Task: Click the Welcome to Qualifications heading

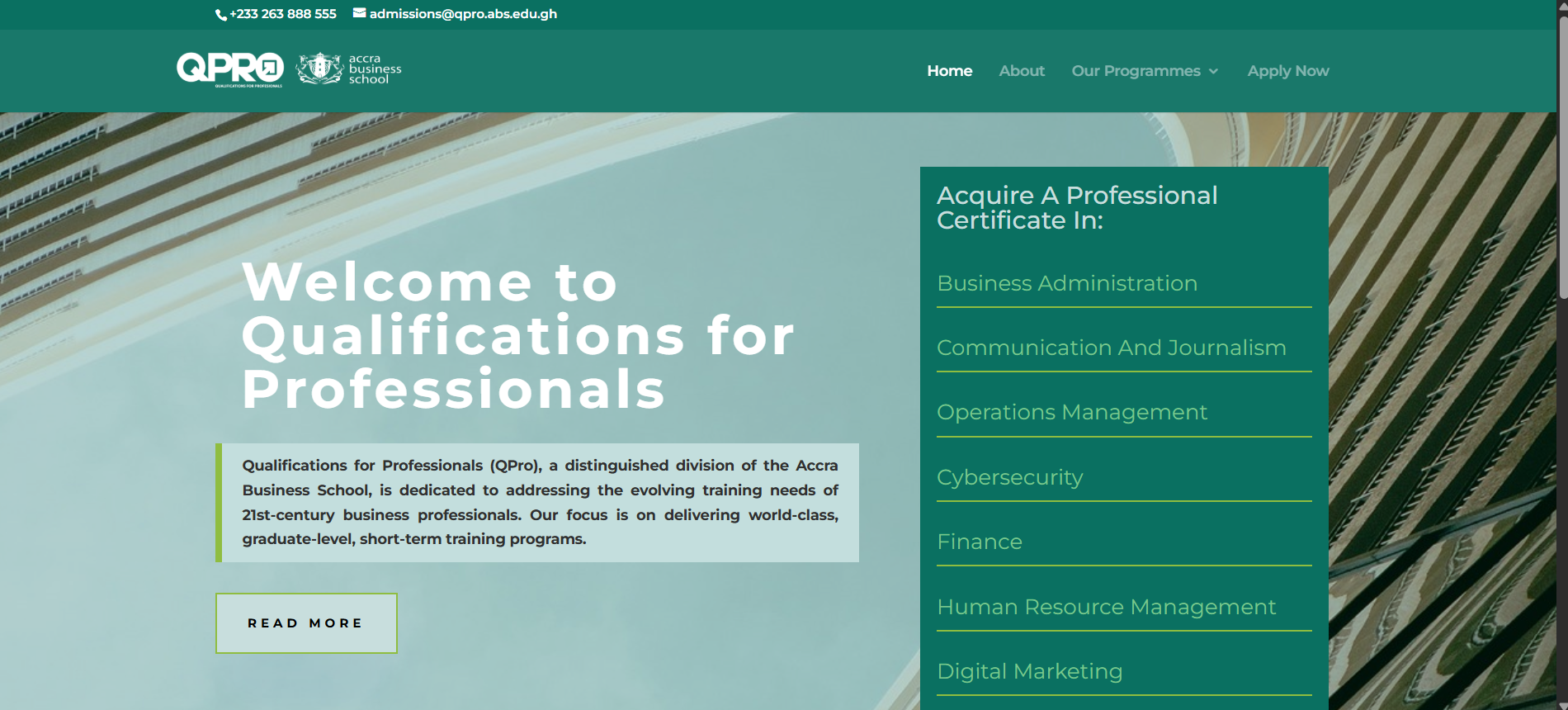Action: click(518, 335)
